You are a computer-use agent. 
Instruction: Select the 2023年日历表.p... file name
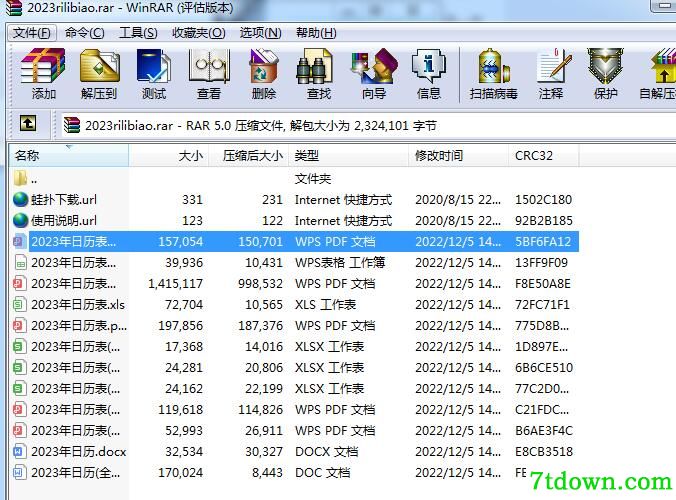tap(79, 325)
